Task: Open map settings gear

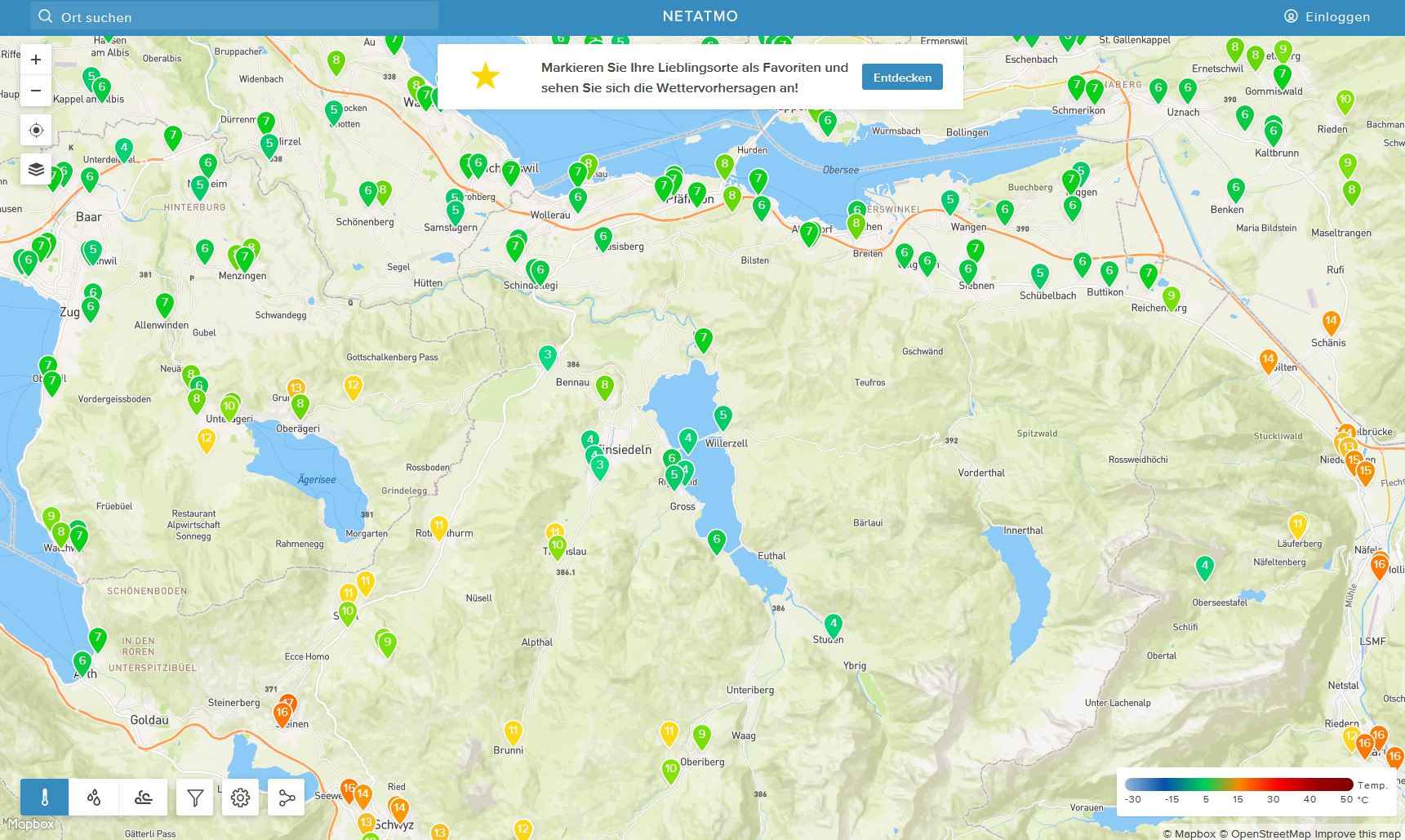Action: coord(240,798)
